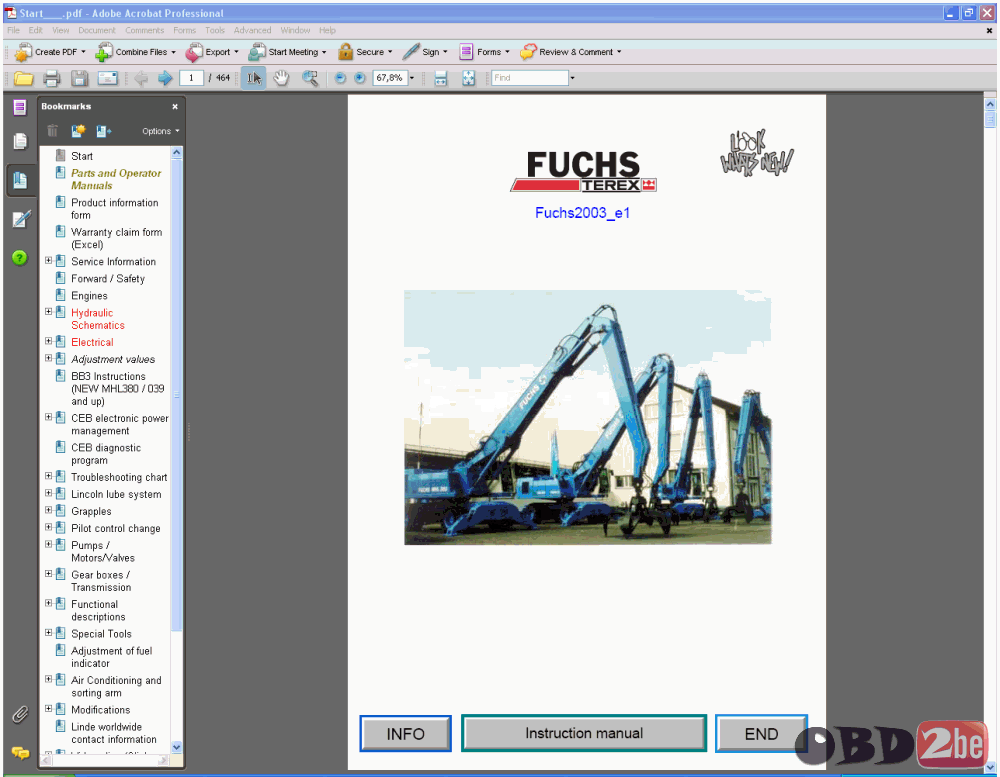Open bookmarks Options dropdown

click(x=161, y=131)
